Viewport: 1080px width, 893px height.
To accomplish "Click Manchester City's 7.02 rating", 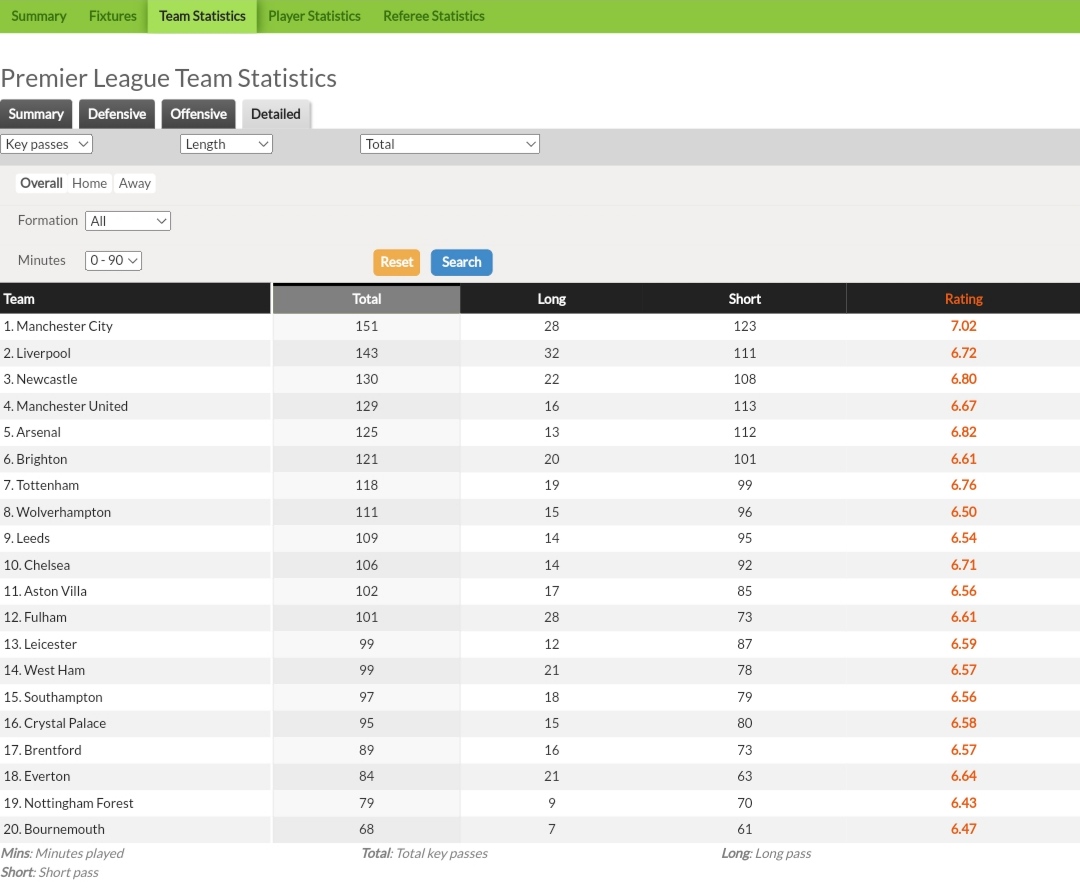I will coord(964,326).
